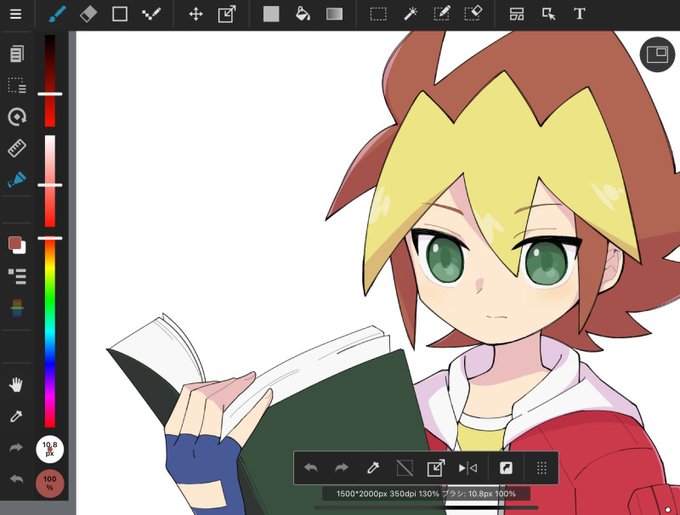Click redo arrow in left sidebar

16,447
